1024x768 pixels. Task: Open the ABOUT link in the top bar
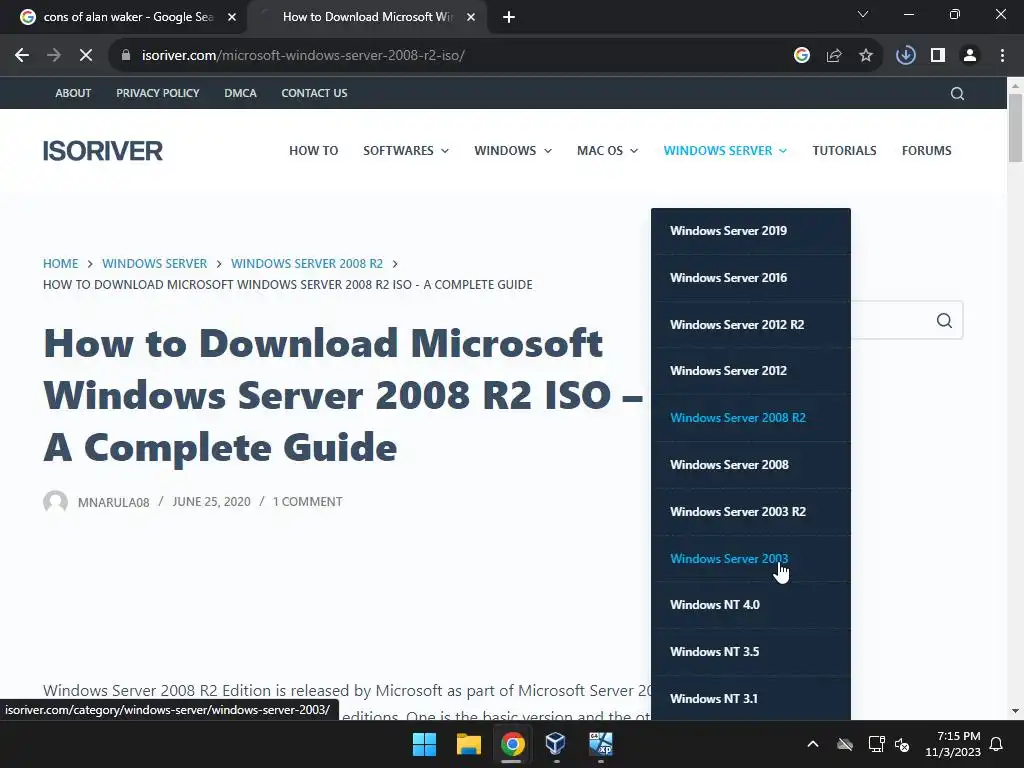pyautogui.click(x=73, y=93)
